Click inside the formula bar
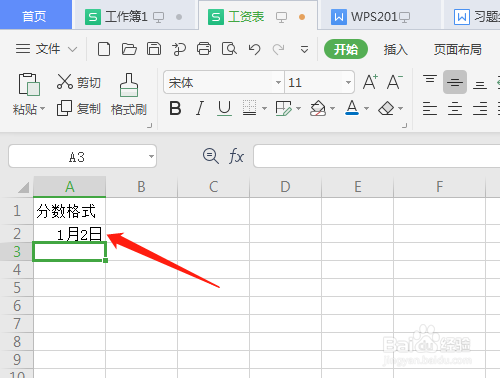 point(377,156)
